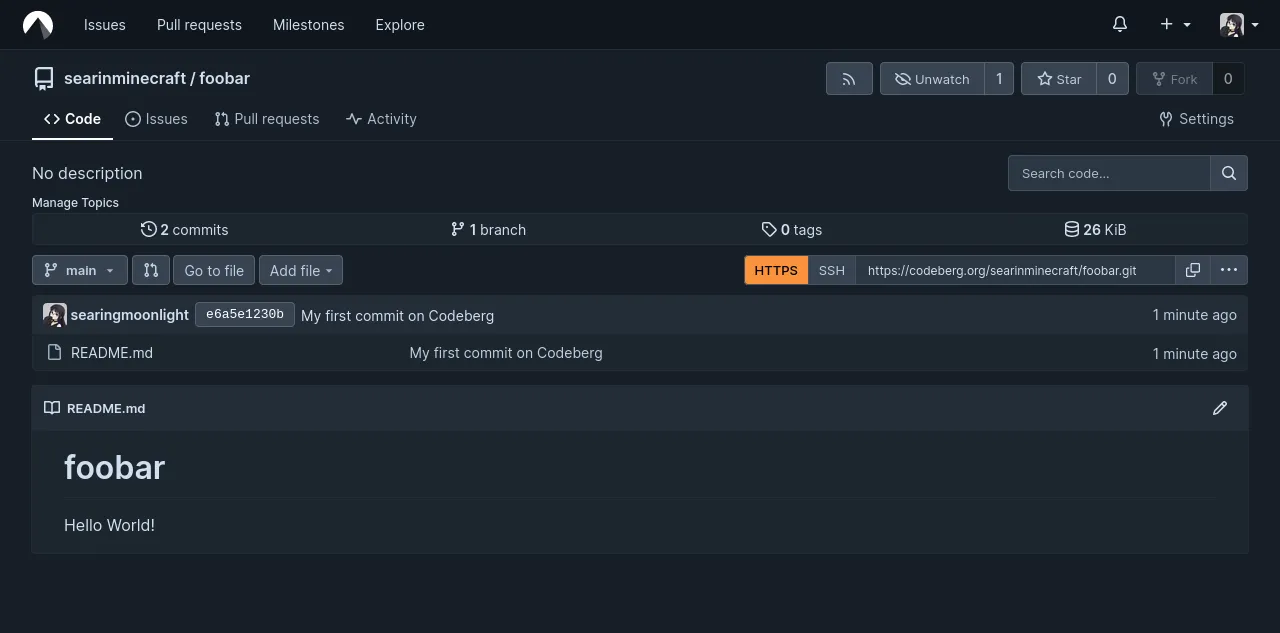Screen dimensions: 1280x633
Task: Click the RSS feed icon
Action: coord(848,78)
